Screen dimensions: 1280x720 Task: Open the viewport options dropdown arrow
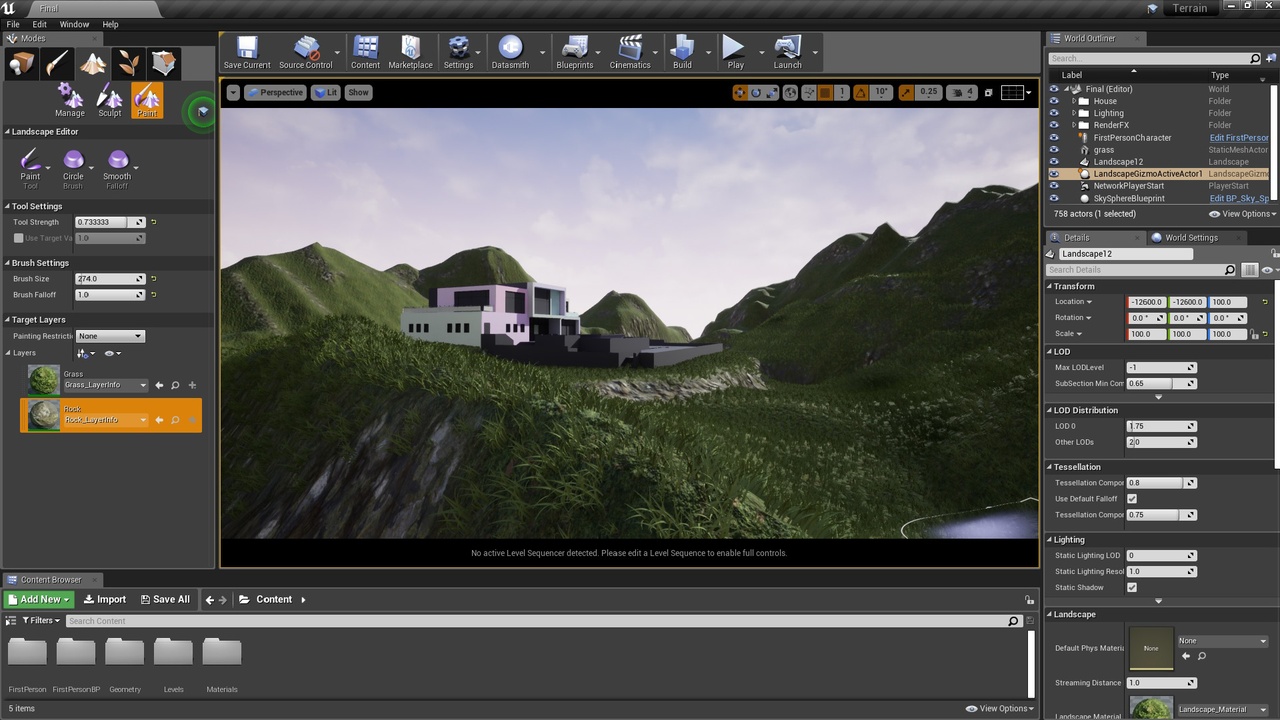[x=233, y=92]
